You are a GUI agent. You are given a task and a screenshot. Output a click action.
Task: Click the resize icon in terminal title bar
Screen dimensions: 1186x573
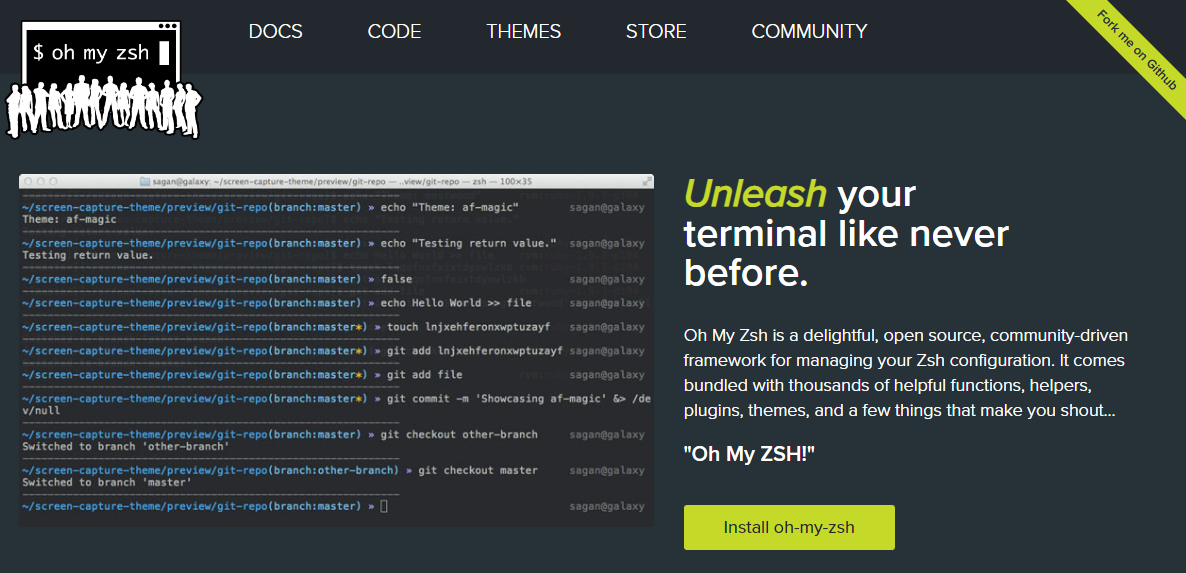click(647, 181)
